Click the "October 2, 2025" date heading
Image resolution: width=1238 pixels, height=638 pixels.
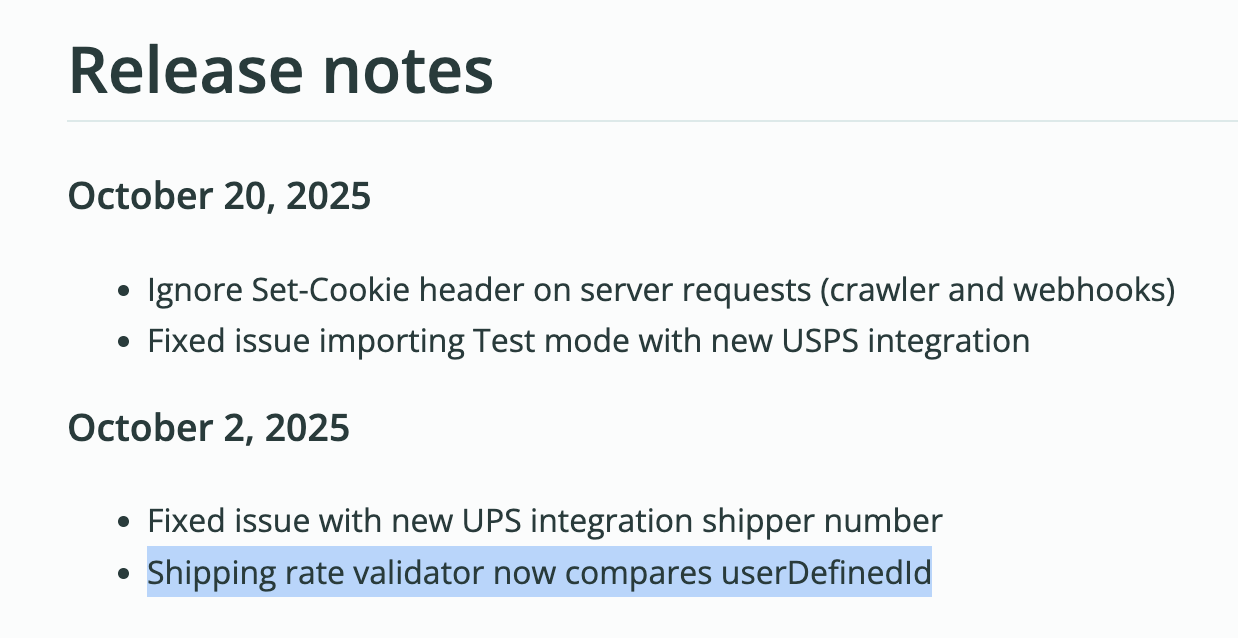click(208, 427)
